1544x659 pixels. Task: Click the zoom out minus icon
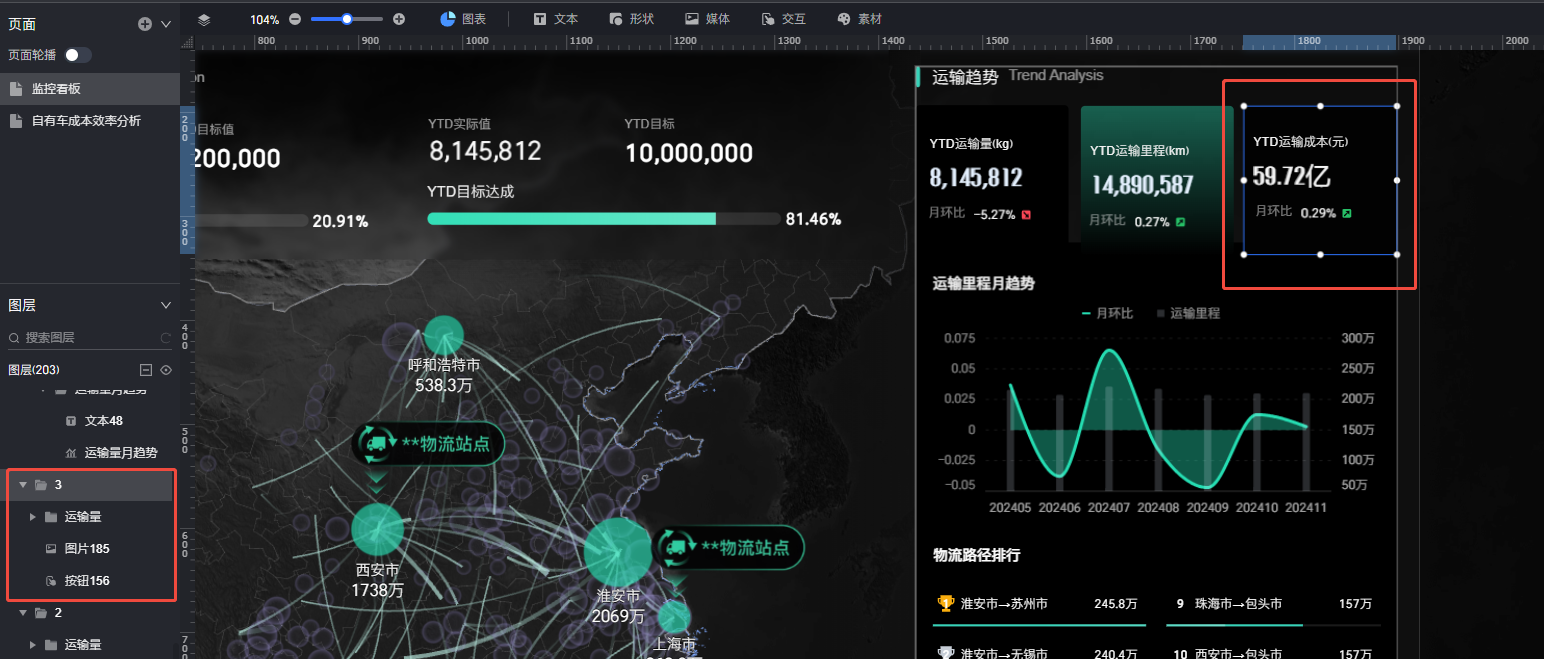tap(295, 19)
